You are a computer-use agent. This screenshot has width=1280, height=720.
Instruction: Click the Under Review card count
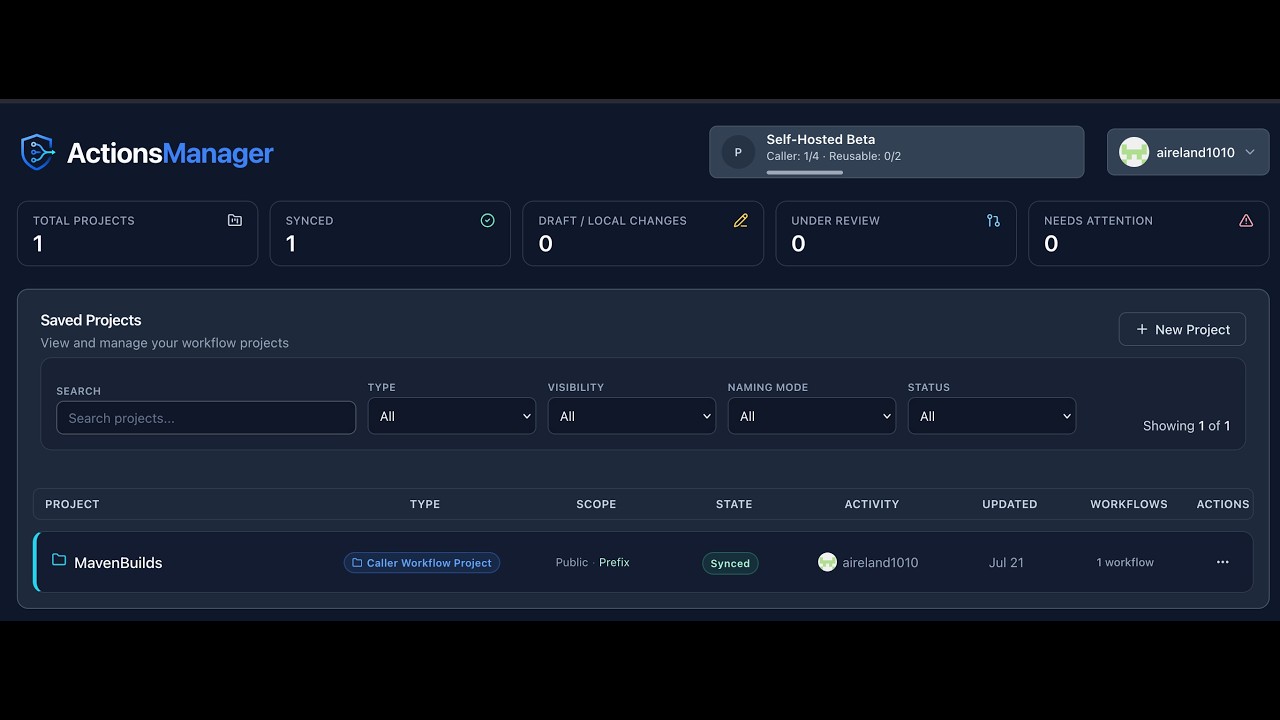798,243
